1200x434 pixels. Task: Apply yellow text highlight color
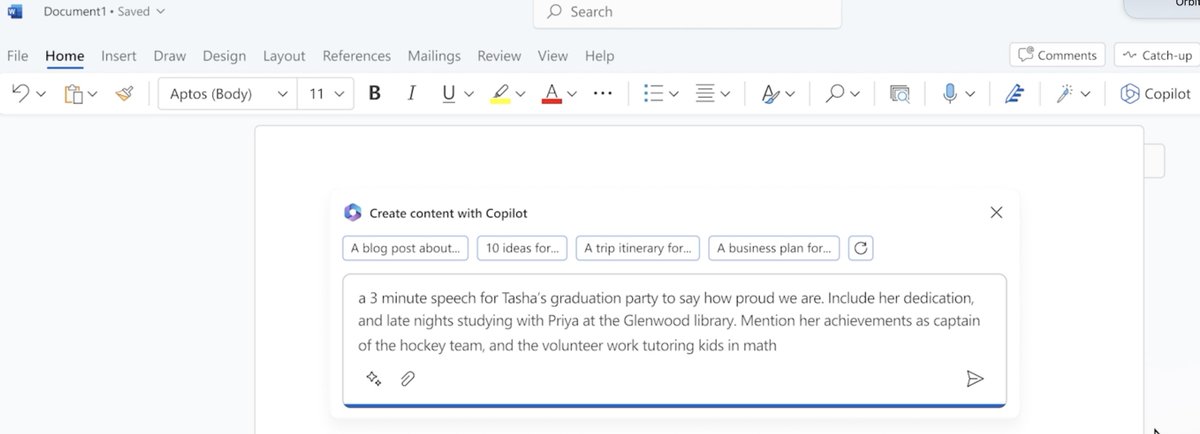[x=500, y=94]
